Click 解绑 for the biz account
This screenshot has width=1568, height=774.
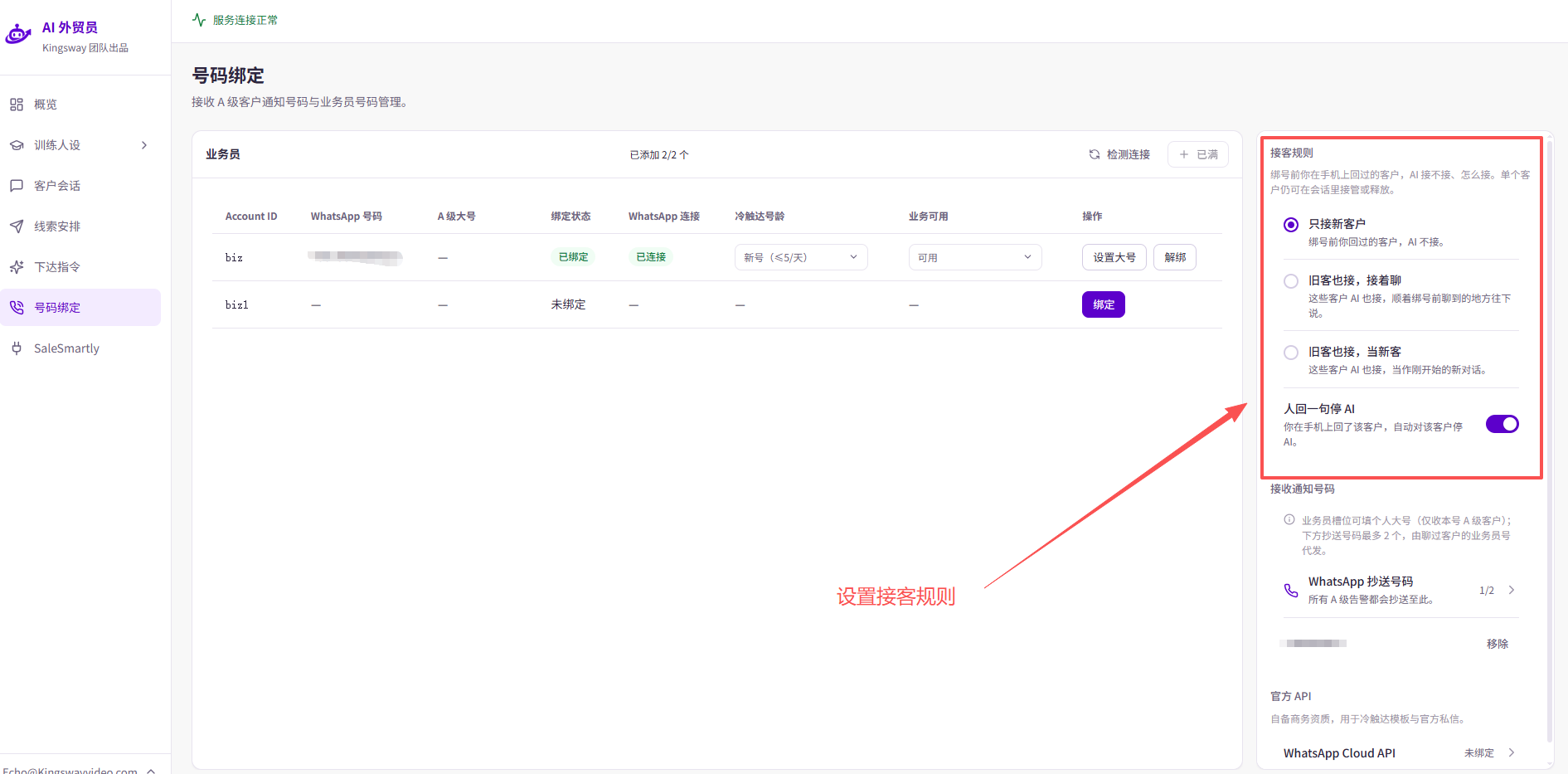(x=1175, y=257)
